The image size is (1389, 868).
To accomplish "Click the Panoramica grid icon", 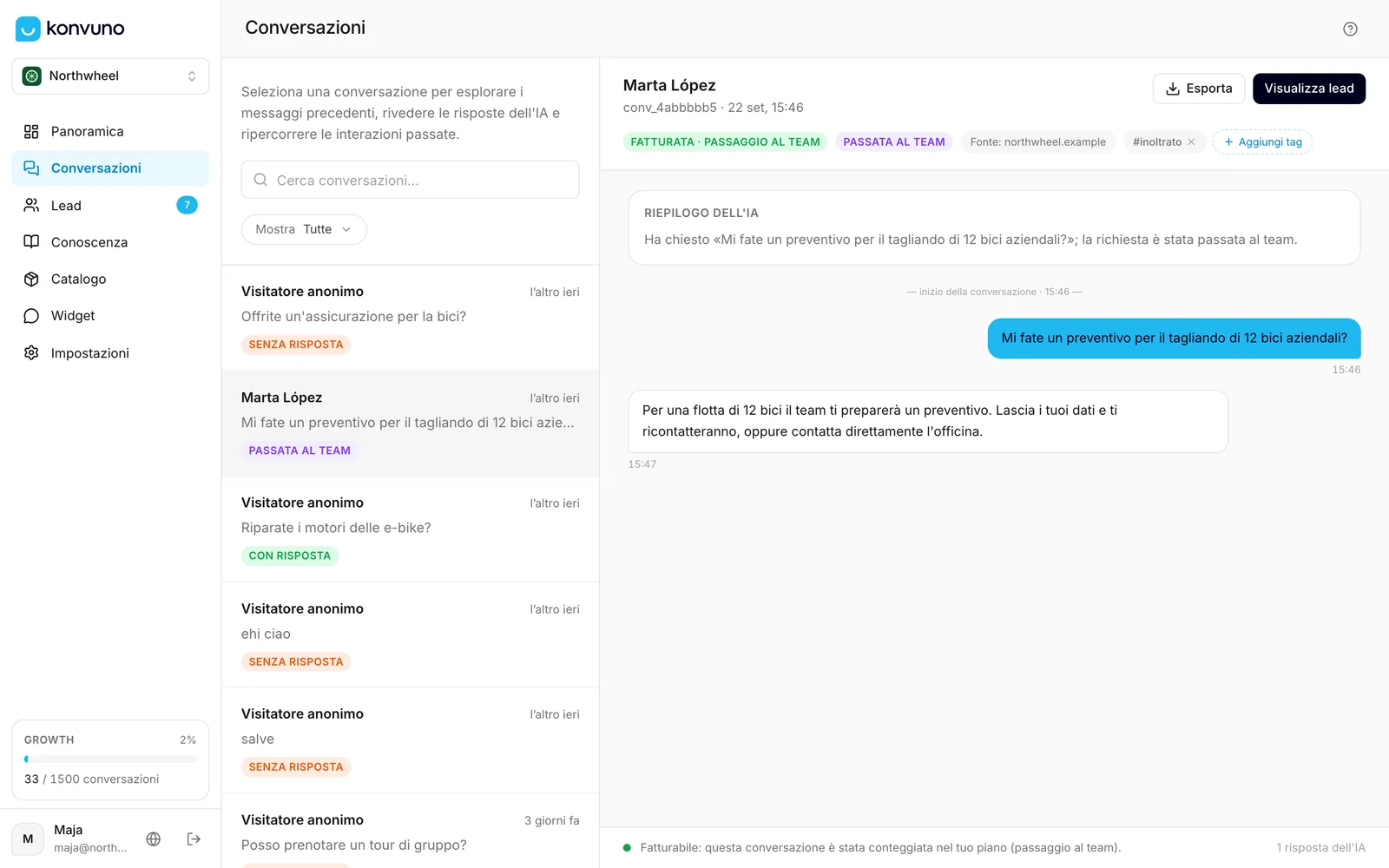I will click(31, 132).
